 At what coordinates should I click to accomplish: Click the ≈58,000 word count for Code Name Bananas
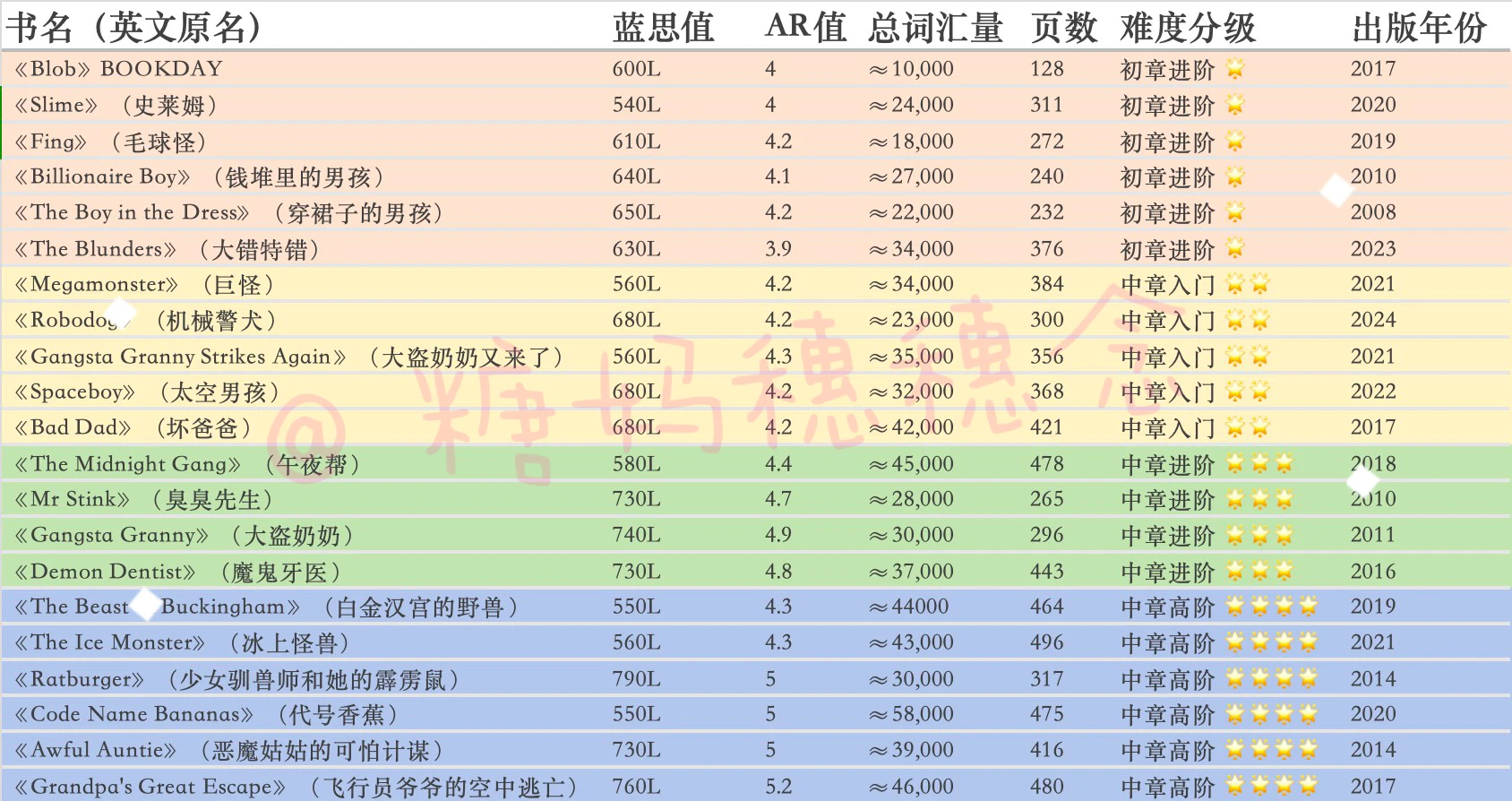pos(911,714)
